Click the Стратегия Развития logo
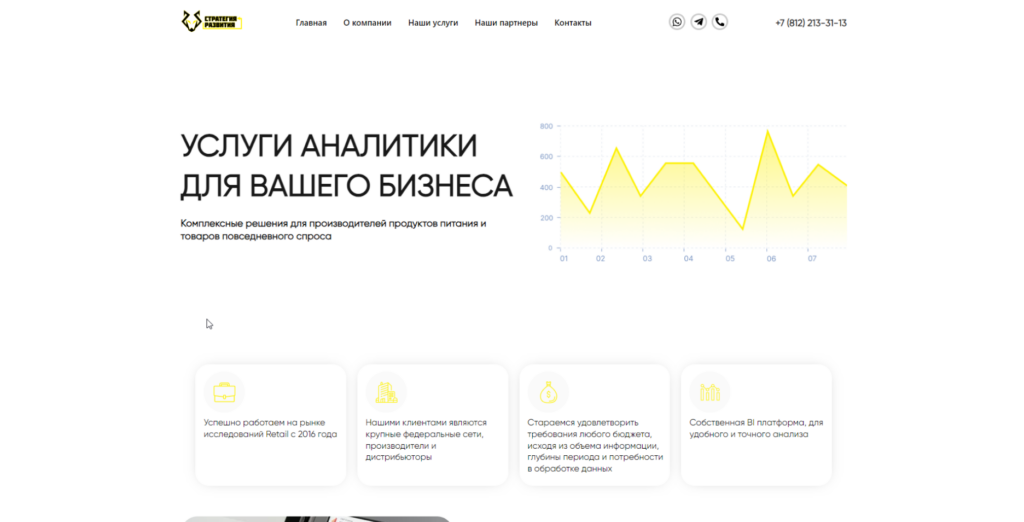 tap(212, 22)
